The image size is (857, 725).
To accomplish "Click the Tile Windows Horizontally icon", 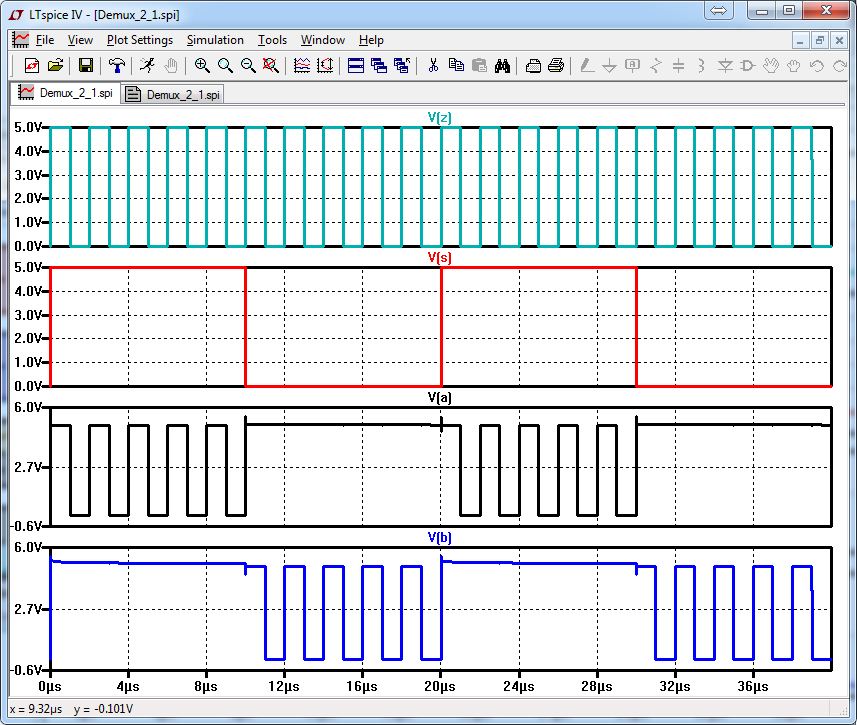I will pos(355,66).
